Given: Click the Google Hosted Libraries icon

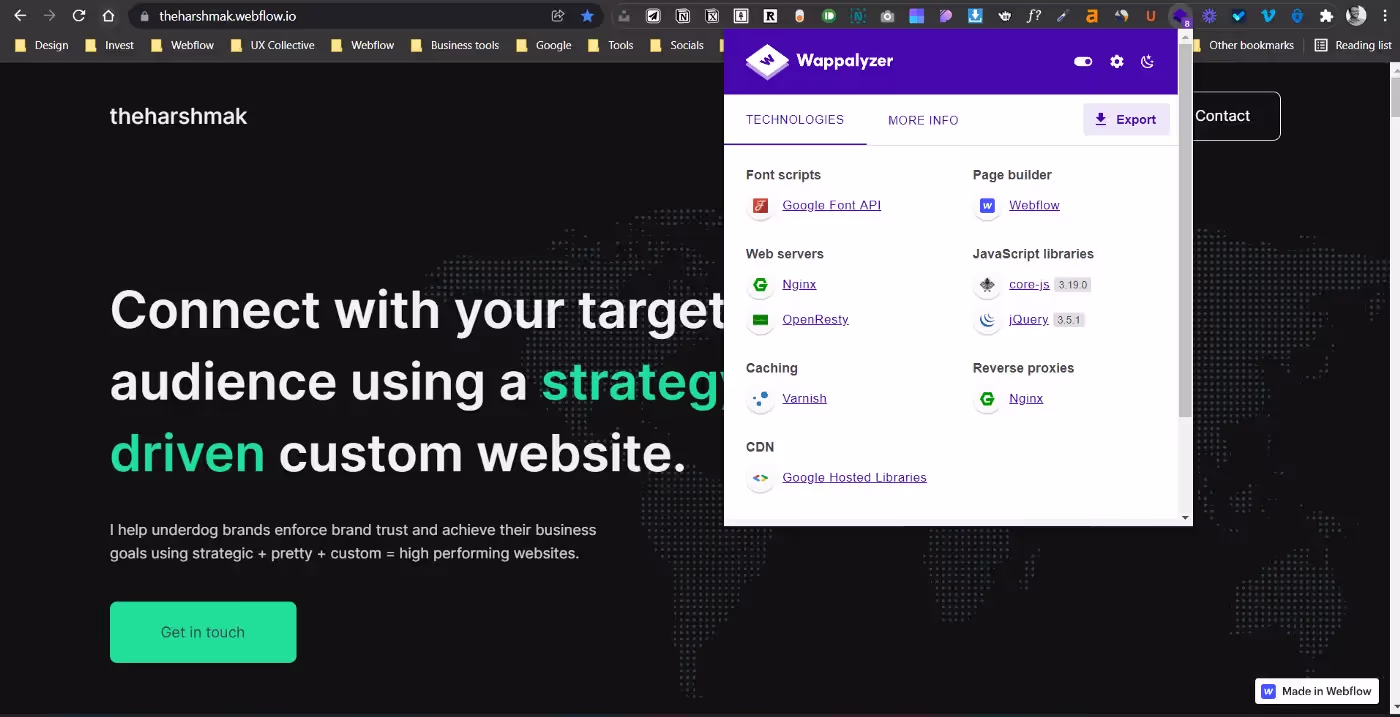Looking at the screenshot, I should 760,478.
